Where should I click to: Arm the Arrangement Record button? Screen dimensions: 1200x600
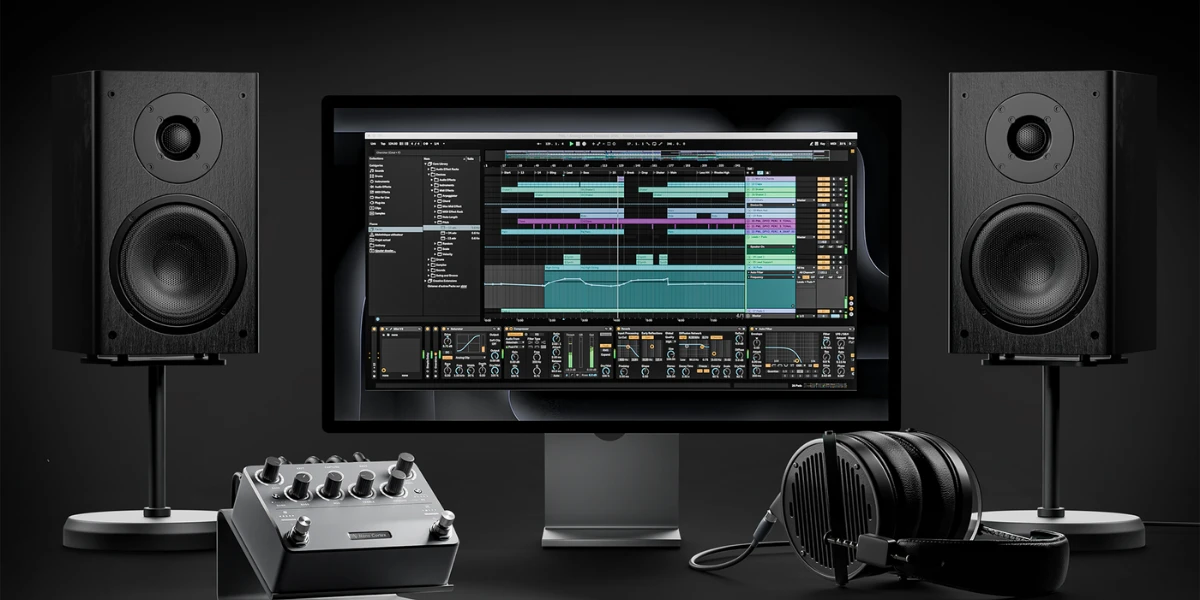(584, 144)
